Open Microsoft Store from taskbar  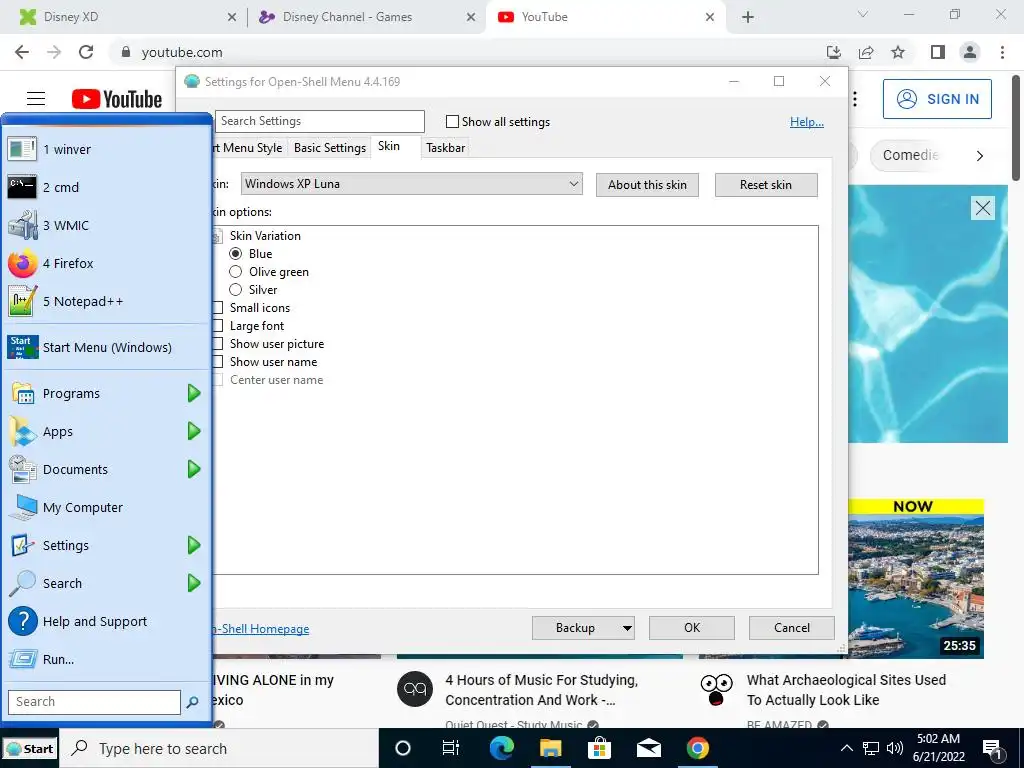click(x=600, y=748)
